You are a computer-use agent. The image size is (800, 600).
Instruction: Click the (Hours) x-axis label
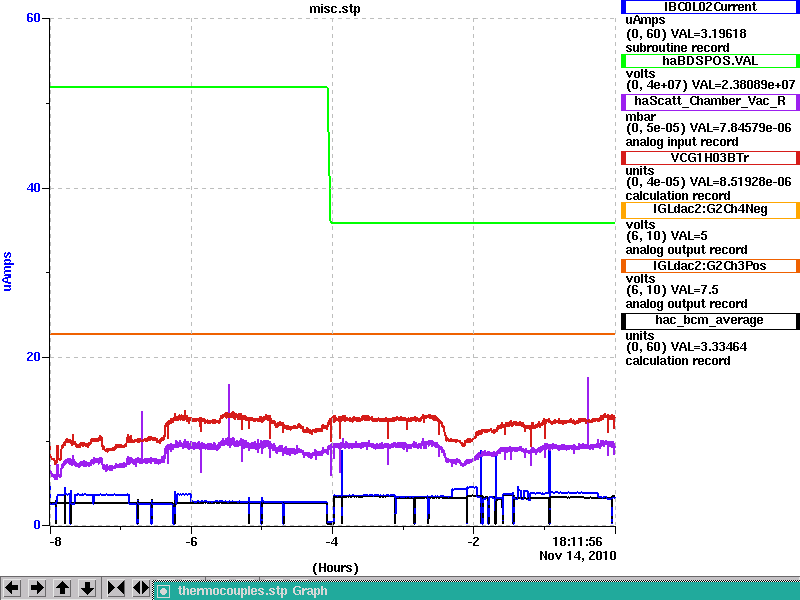tap(335, 568)
